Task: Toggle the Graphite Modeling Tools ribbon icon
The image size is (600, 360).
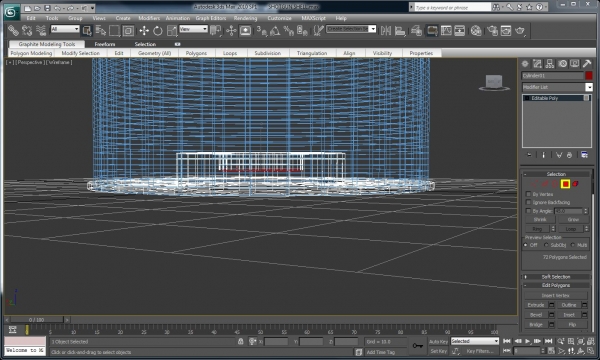Action: tap(432, 30)
